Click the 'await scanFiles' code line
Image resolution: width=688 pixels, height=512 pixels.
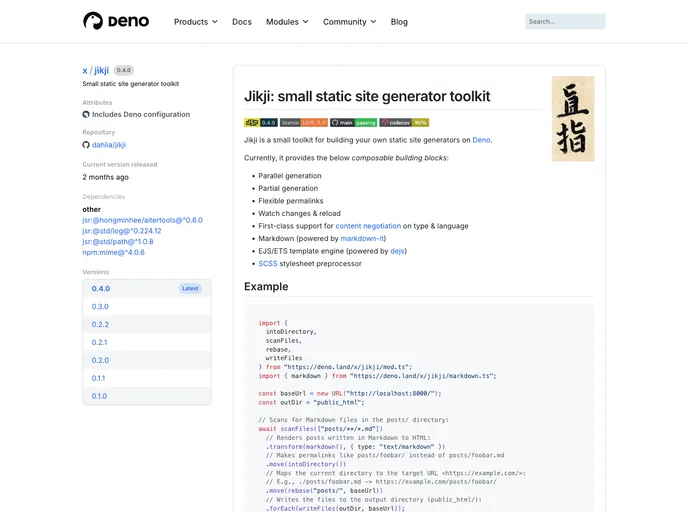321,429
